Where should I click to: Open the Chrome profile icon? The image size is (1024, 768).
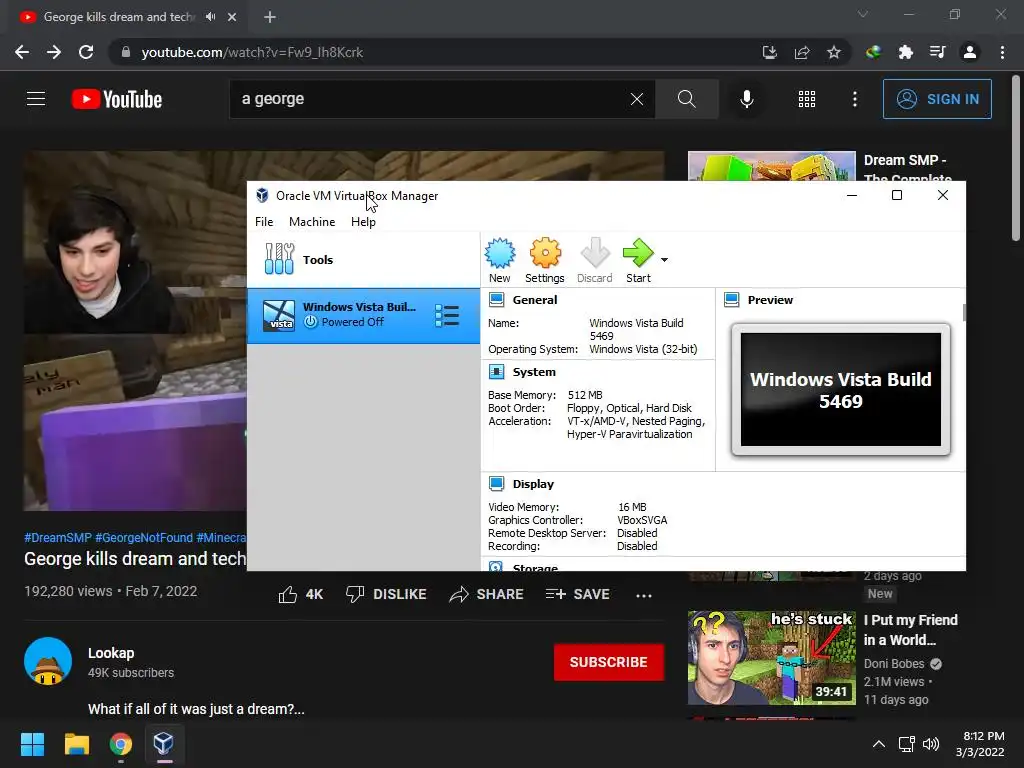point(970,52)
